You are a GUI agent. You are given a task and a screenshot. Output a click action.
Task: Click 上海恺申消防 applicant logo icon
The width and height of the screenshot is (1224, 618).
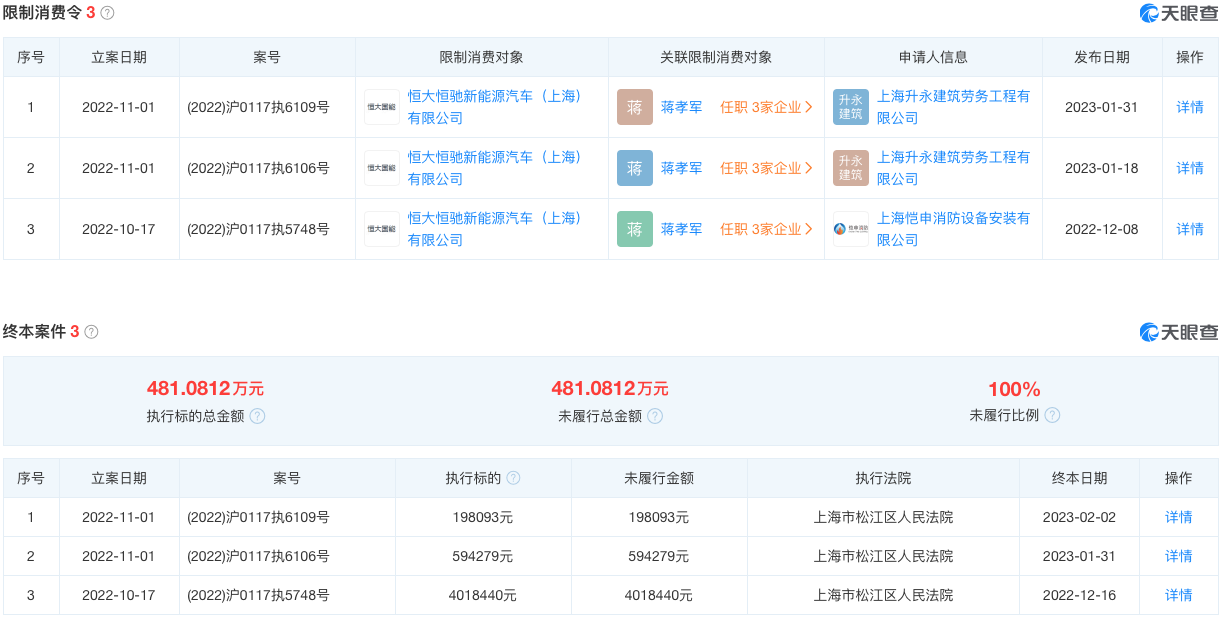pyautogui.click(x=851, y=229)
